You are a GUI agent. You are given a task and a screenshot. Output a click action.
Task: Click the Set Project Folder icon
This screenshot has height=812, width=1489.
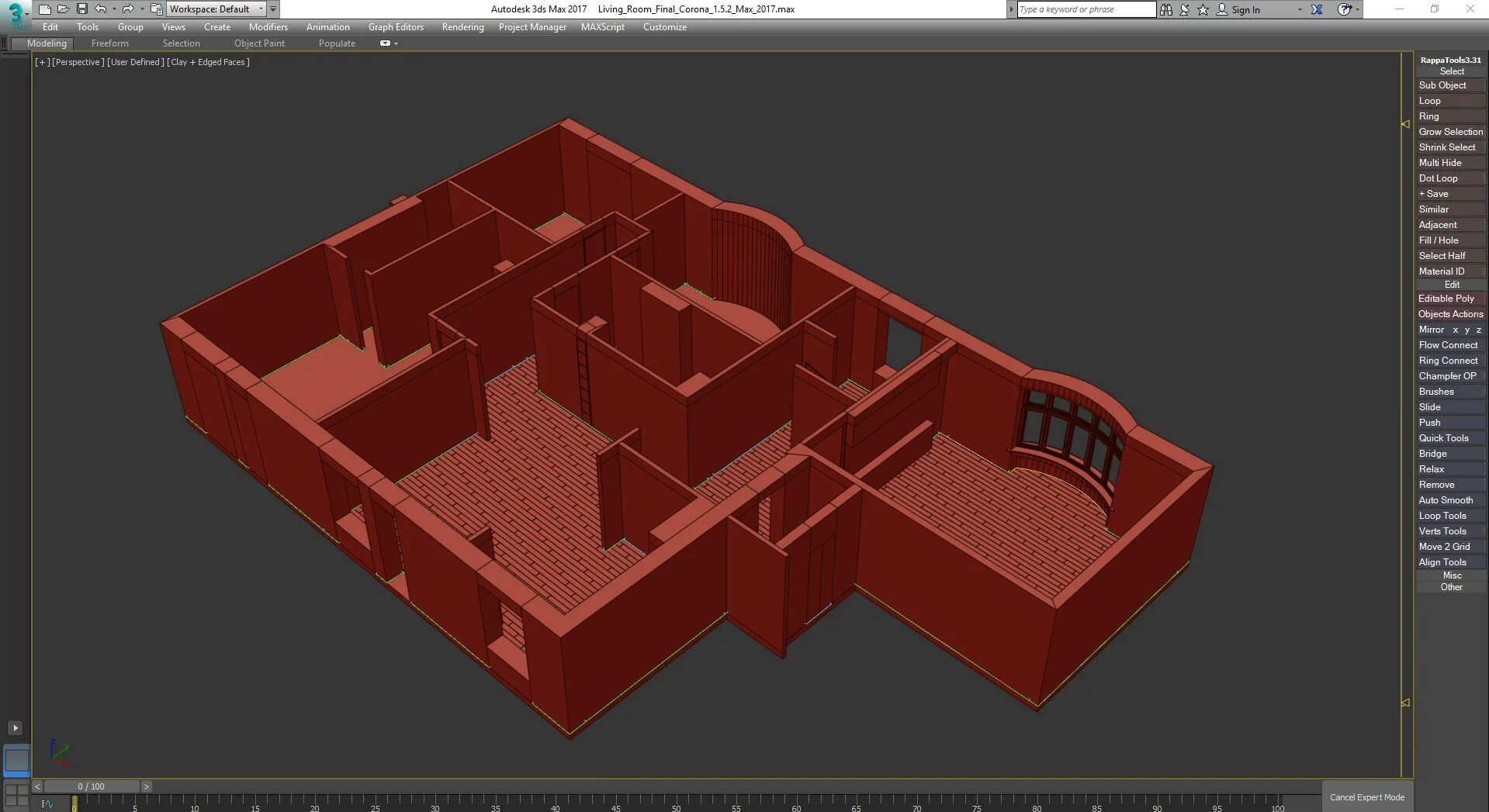pos(156,9)
